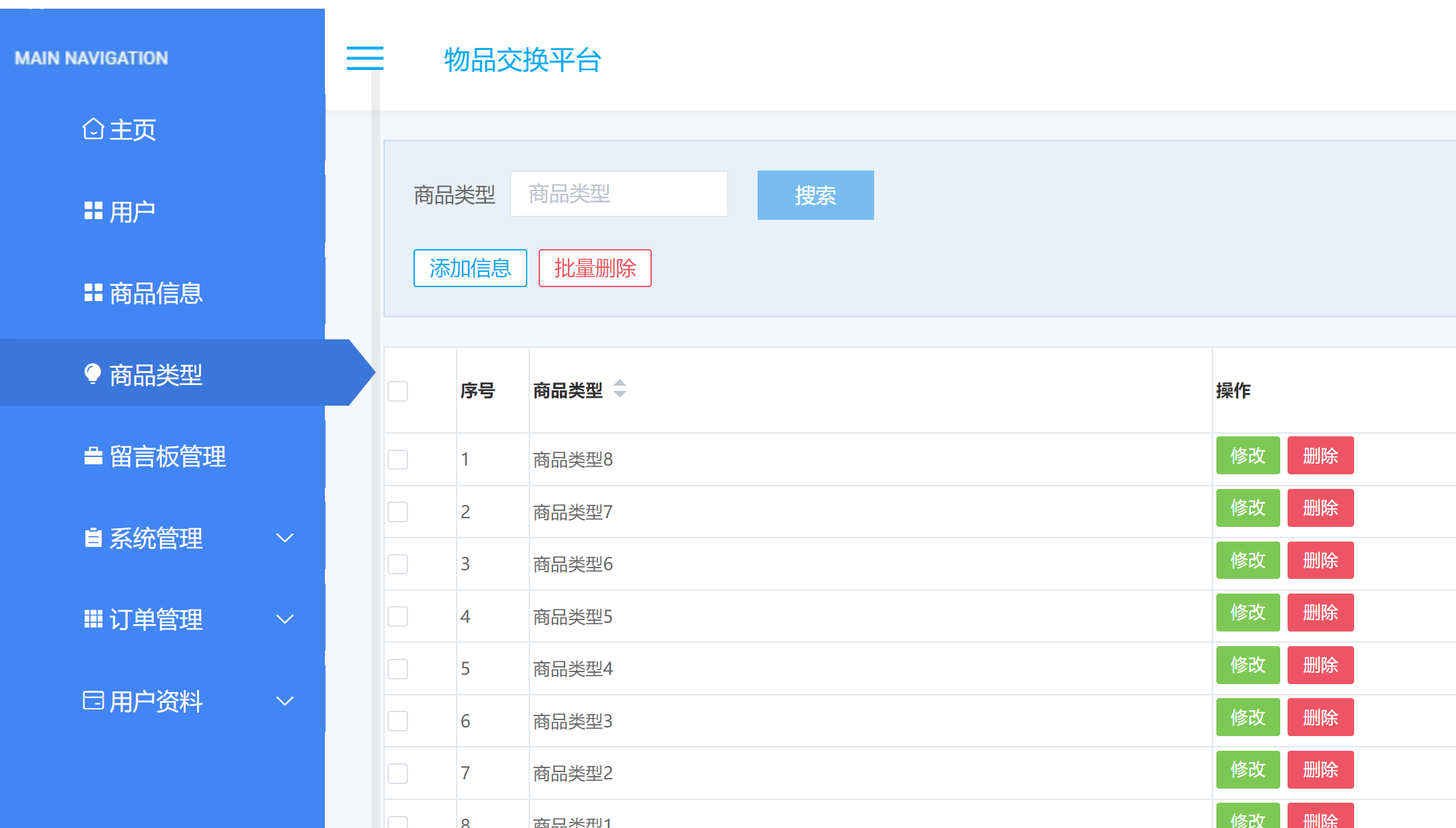Screen dimensions: 1456x828
Task: Sort the 商品类型 column with arrows
Action: pyautogui.click(x=620, y=388)
